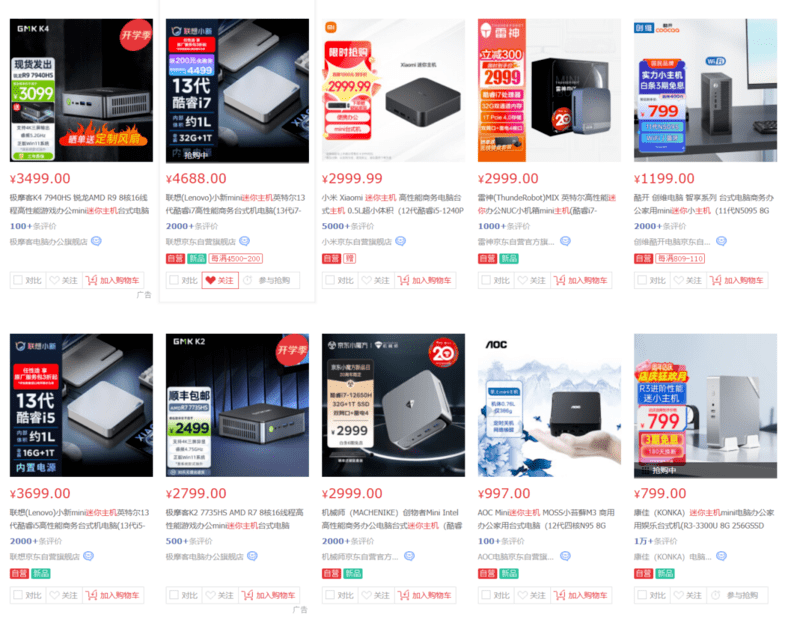Click the heart 关注 icon on the ¥1199 item

coord(678,280)
